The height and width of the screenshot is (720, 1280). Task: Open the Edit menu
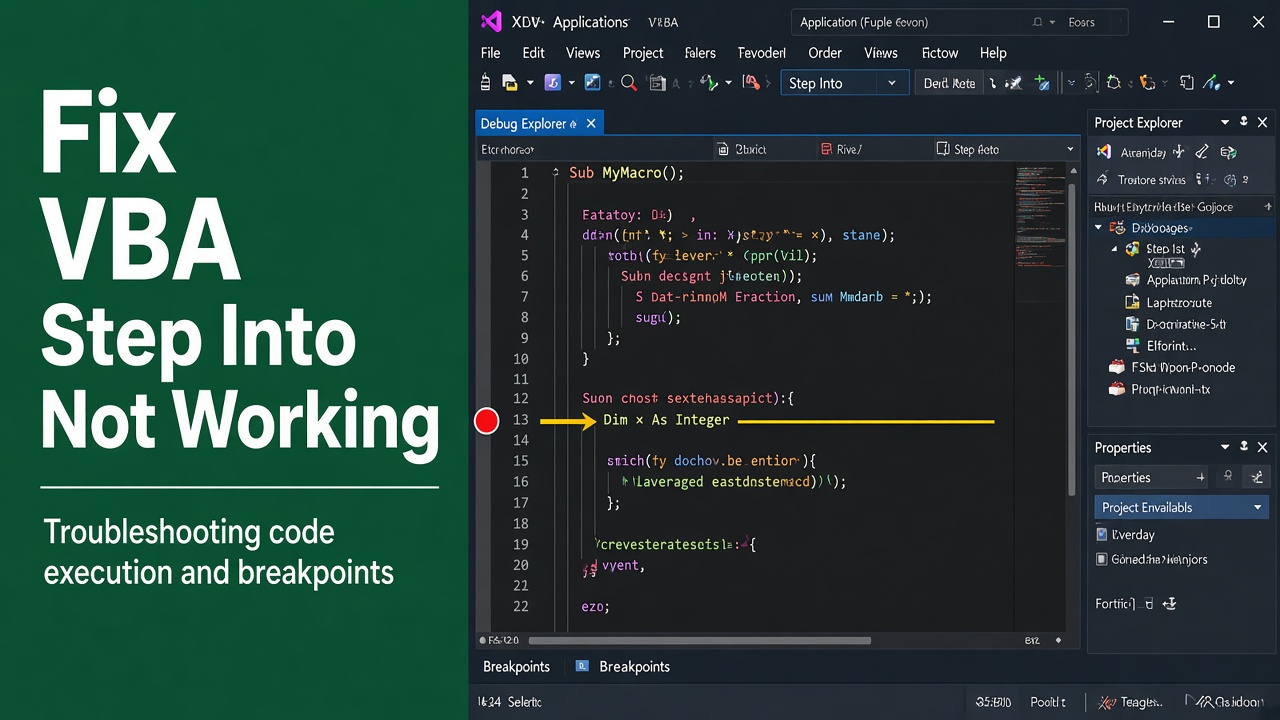pyautogui.click(x=533, y=53)
